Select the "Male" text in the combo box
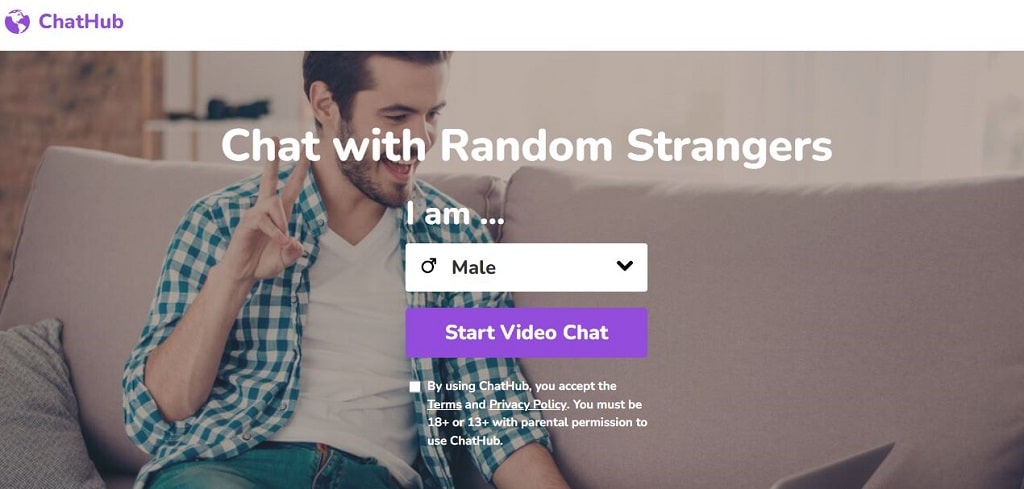This screenshot has height=489, width=1024. click(473, 268)
